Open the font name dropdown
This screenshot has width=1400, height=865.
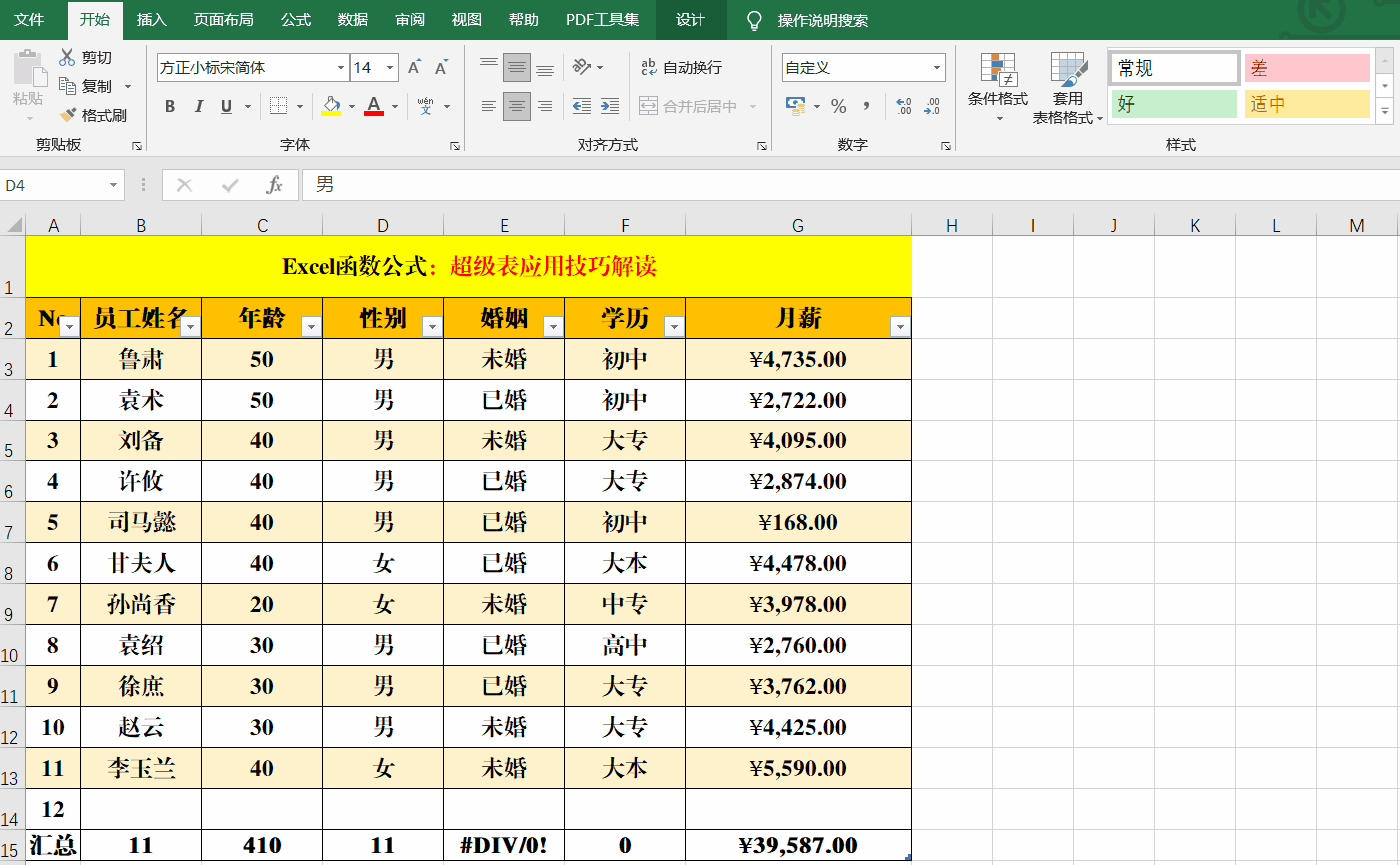[x=340, y=68]
